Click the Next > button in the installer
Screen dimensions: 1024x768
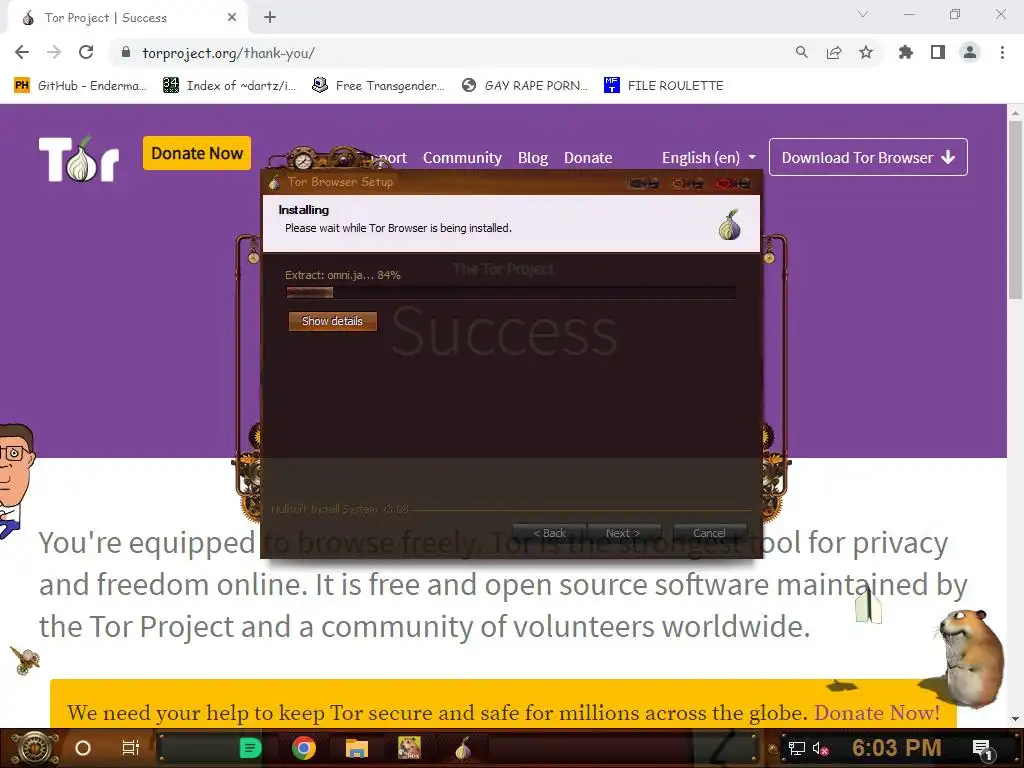[624, 533]
